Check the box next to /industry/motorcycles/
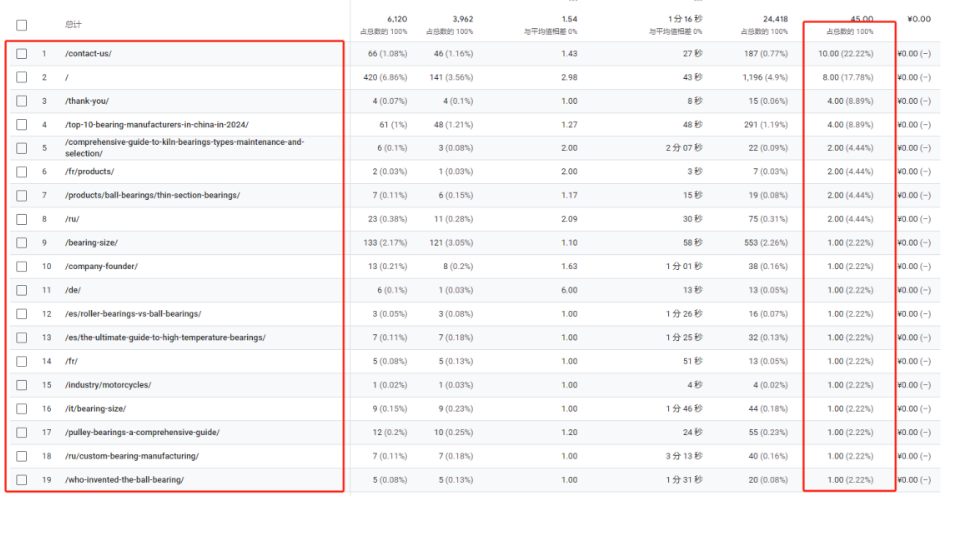 tap(22, 385)
